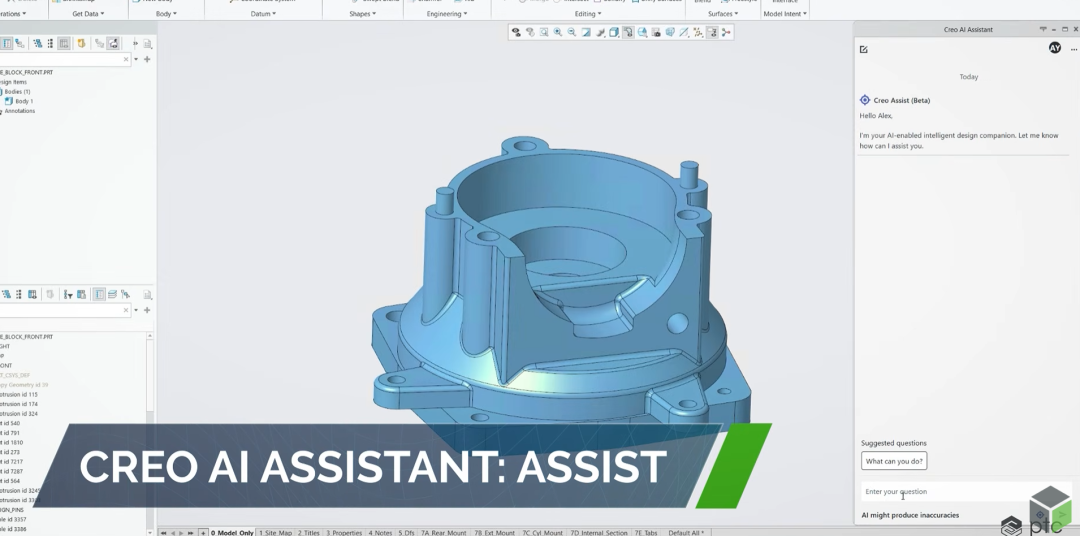
Task: Open the upper tree settings document dropdown icon
Action: 147,44
